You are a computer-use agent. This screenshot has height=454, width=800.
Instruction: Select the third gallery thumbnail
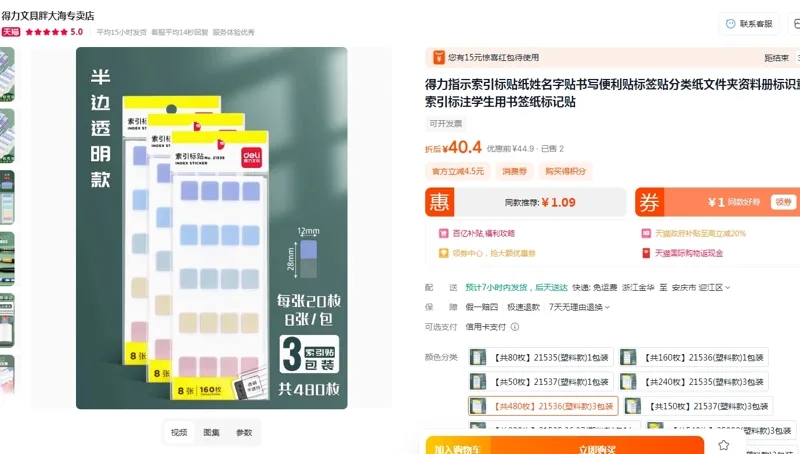7,197
